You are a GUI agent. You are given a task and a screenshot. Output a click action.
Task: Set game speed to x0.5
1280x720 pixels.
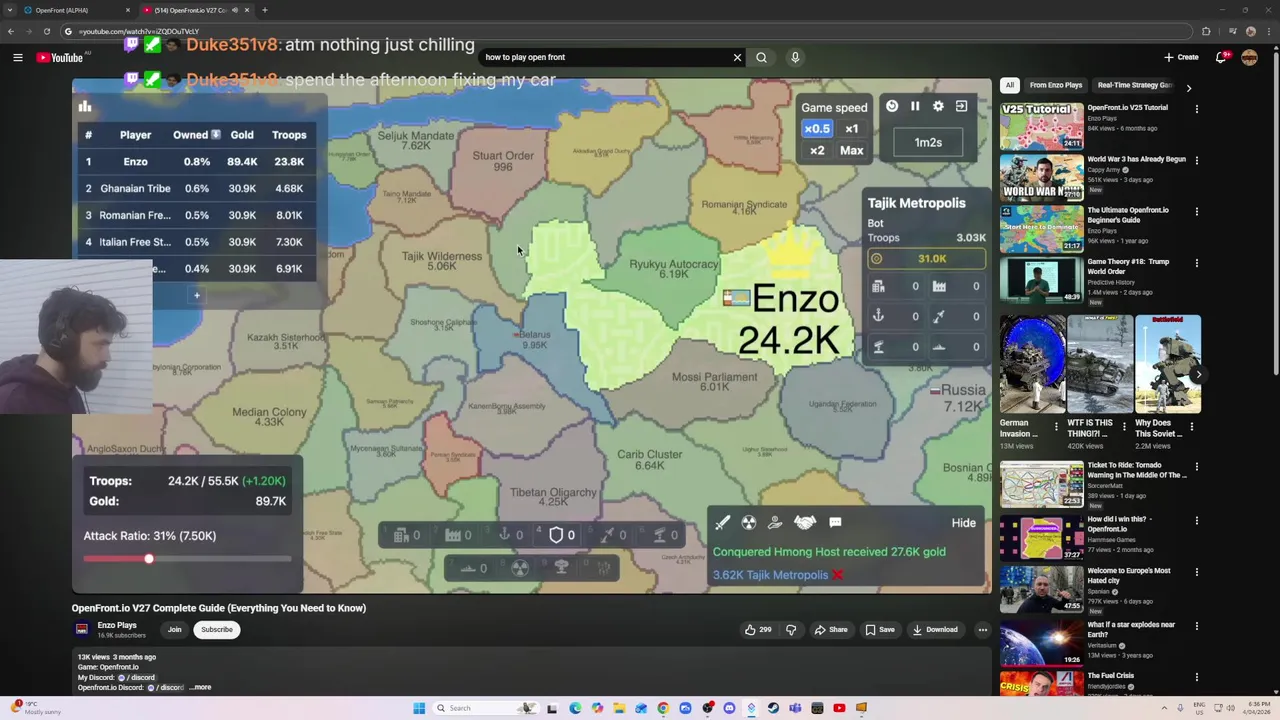(x=817, y=129)
